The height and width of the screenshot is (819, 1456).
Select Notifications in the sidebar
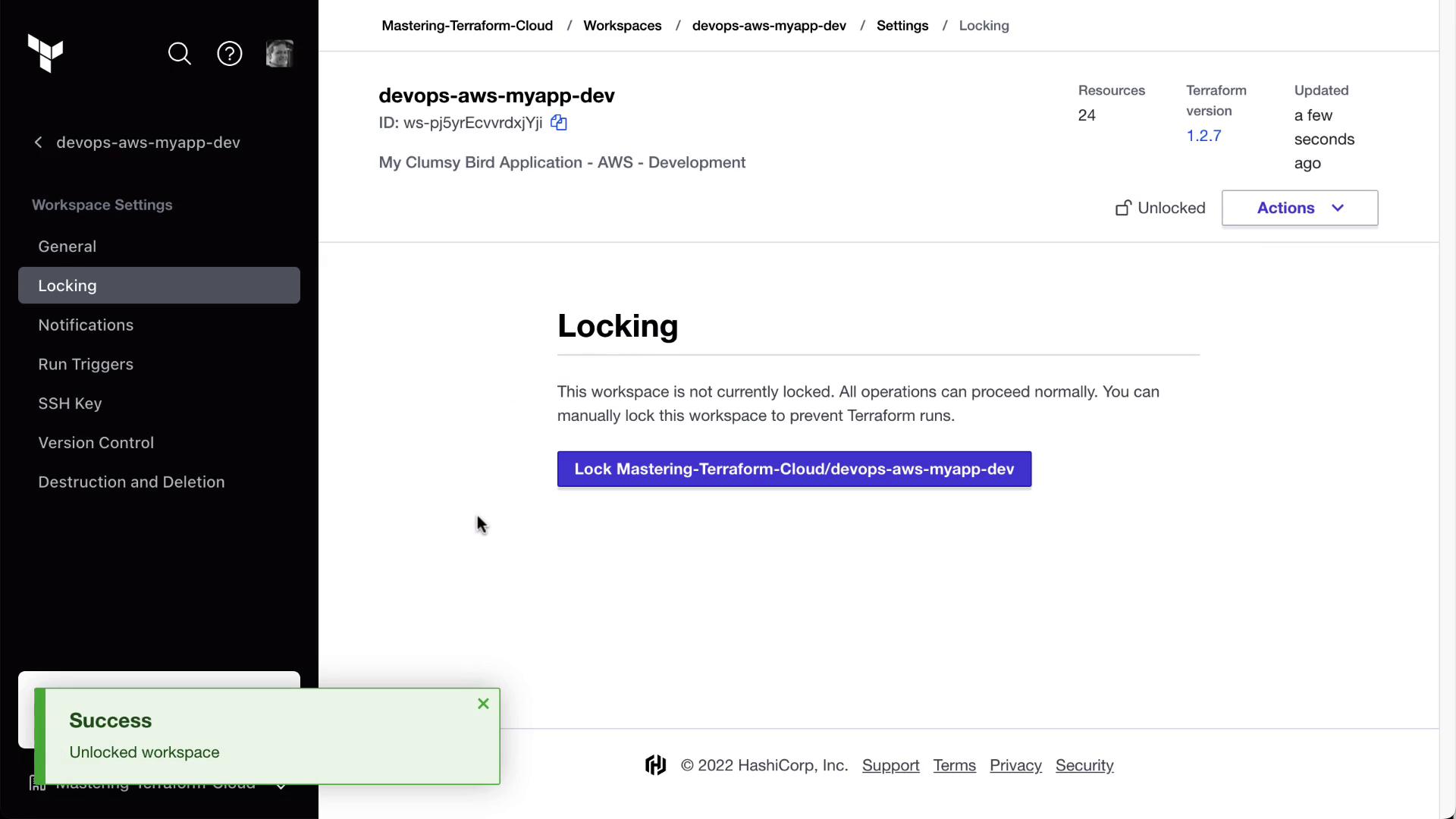tap(86, 325)
